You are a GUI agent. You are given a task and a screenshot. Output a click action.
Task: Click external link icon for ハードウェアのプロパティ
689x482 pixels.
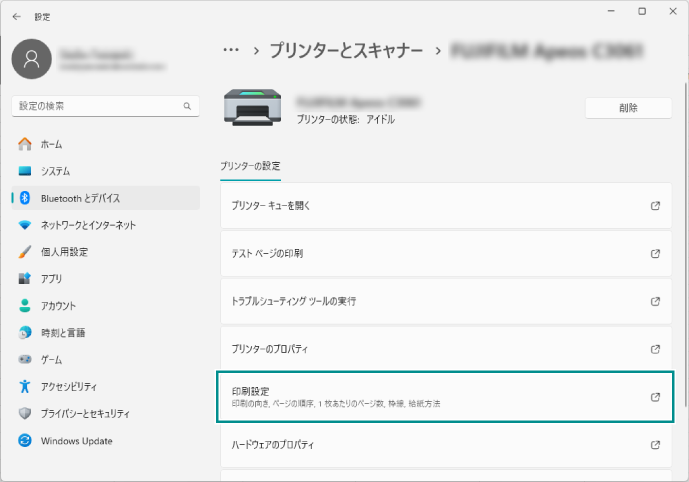coord(655,445)
